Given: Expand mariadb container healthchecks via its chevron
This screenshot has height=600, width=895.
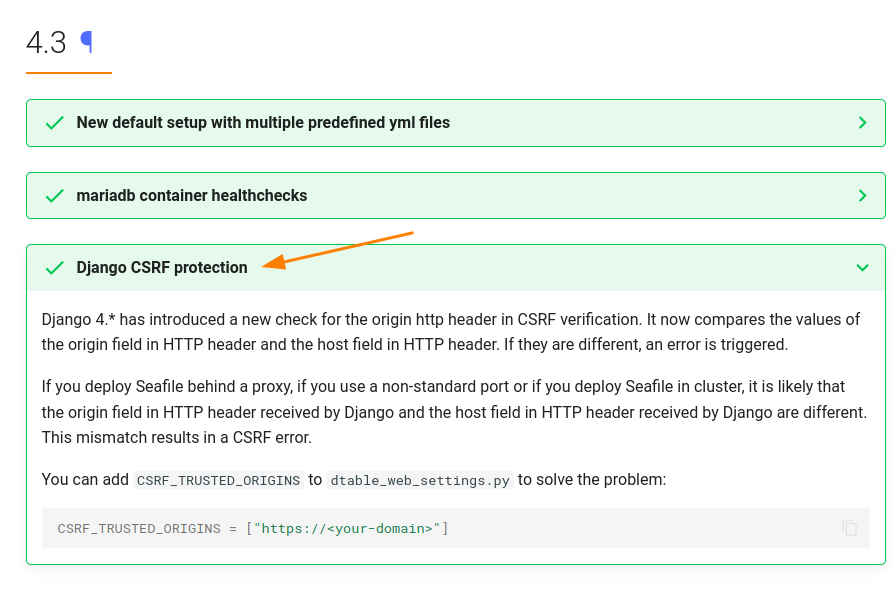Looking at the screenshot, I should click(862, 196).
